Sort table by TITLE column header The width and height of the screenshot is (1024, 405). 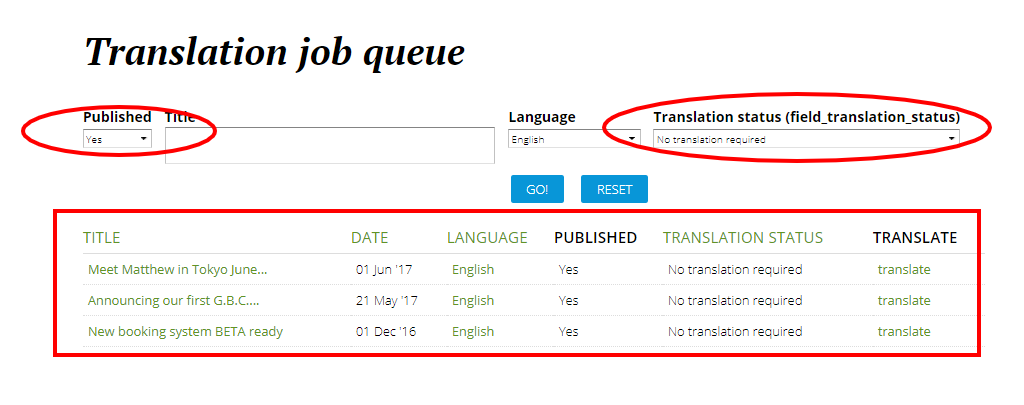(x=101, y=238)
